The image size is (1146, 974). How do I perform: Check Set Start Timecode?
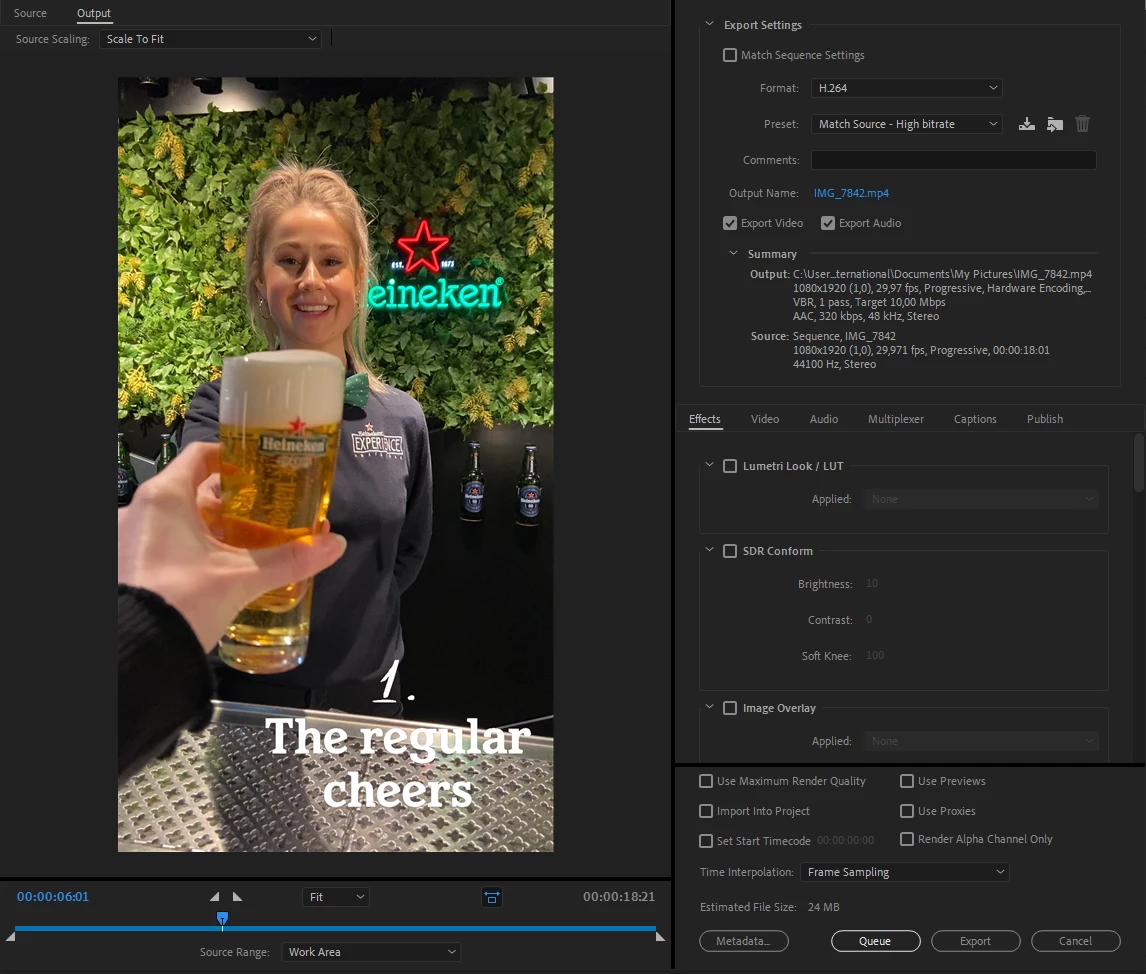point(706,841)
